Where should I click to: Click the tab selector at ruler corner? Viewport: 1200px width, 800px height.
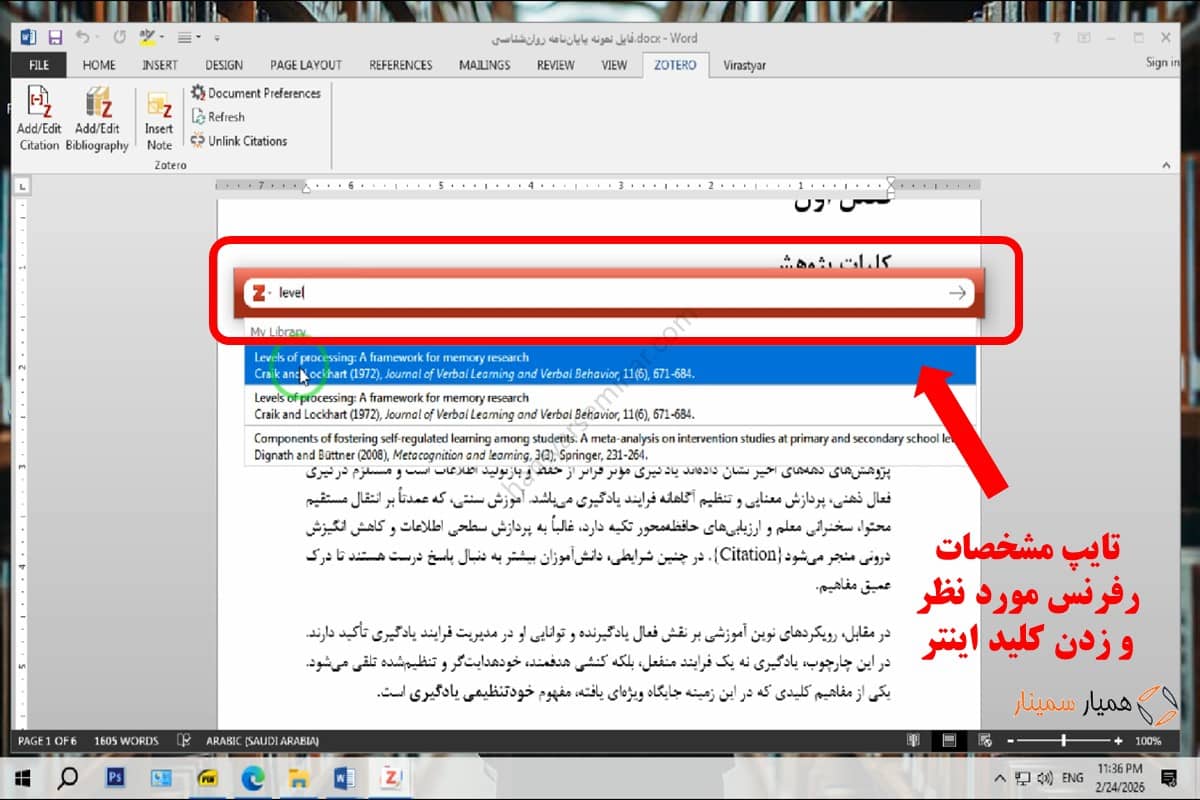coord(25,185)
